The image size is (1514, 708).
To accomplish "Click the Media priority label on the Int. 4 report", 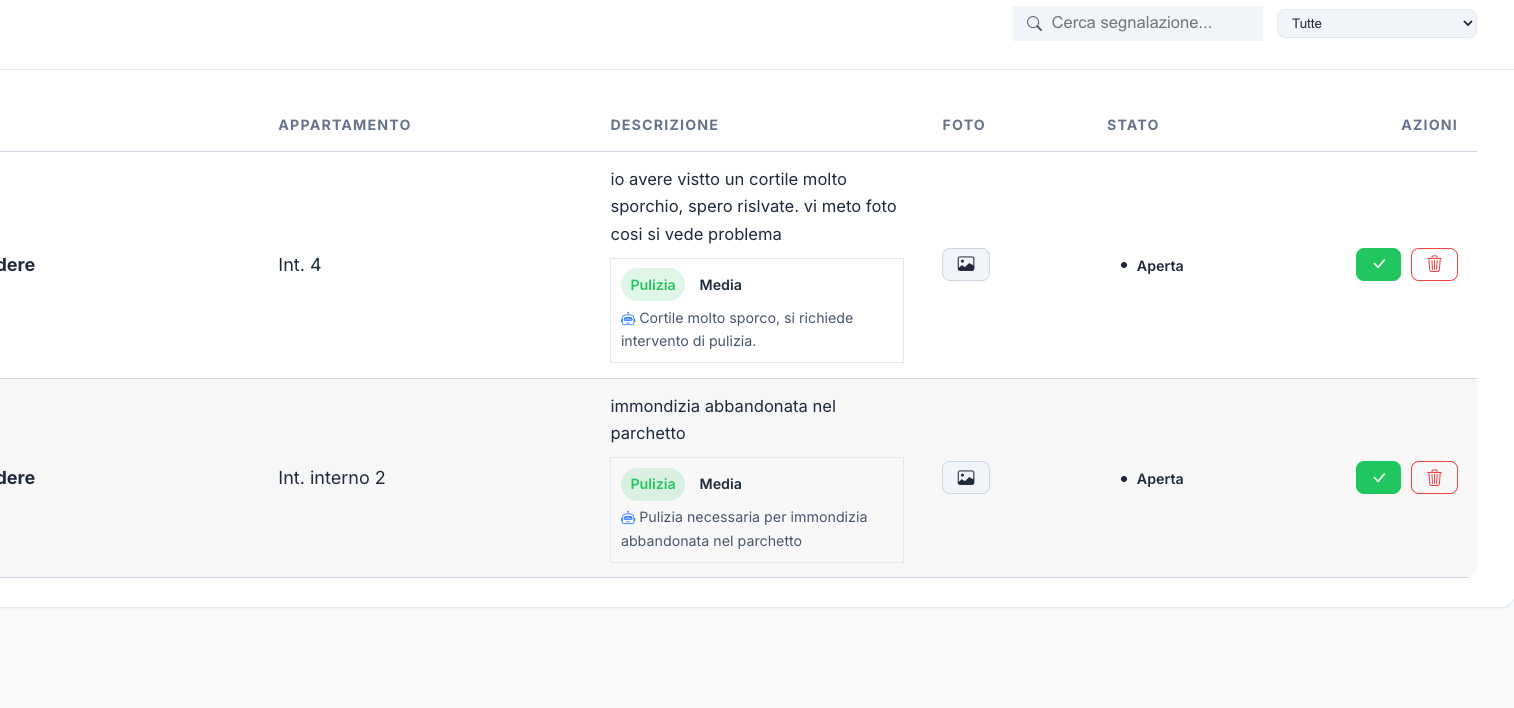I will (720, 284).
